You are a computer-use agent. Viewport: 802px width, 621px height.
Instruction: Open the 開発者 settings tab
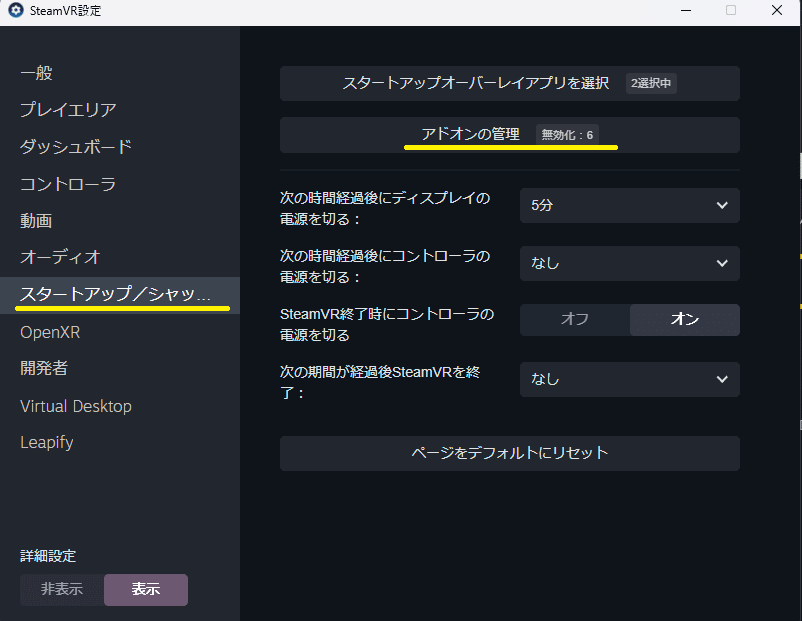[44, 368]
